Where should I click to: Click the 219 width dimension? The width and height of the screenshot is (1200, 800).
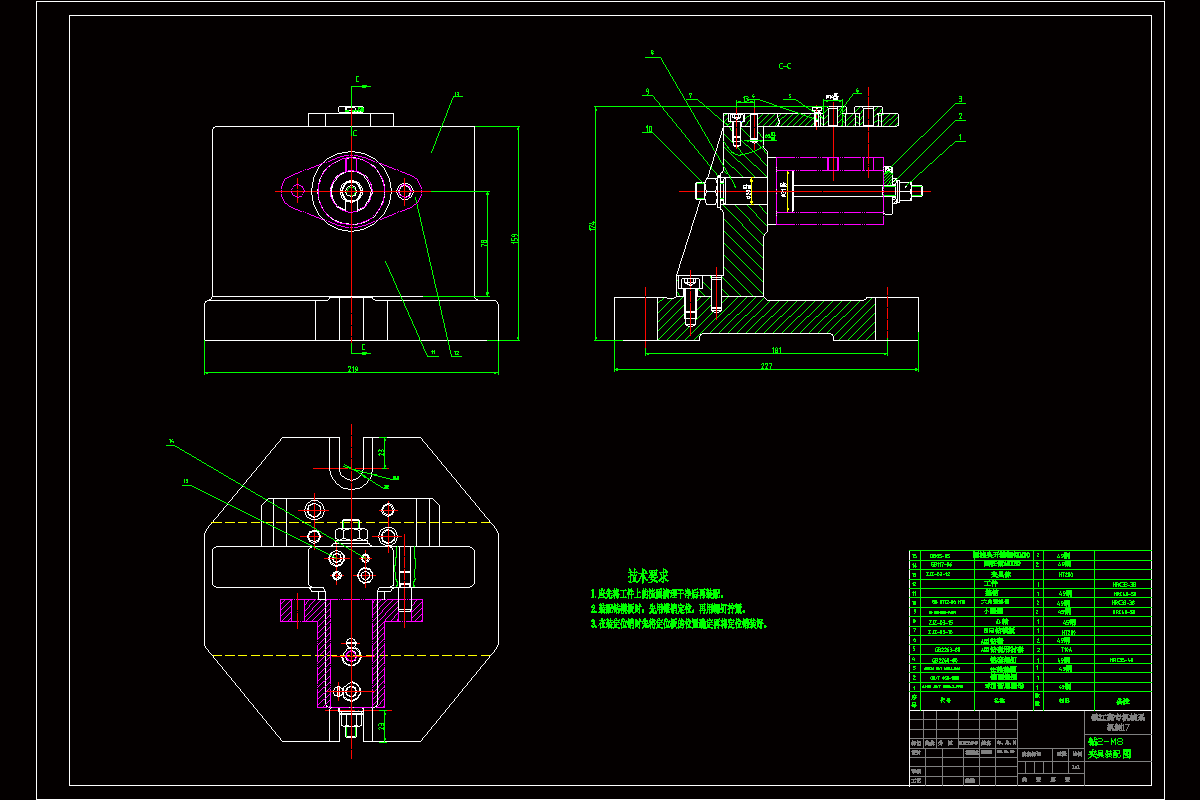coord(353,369)
